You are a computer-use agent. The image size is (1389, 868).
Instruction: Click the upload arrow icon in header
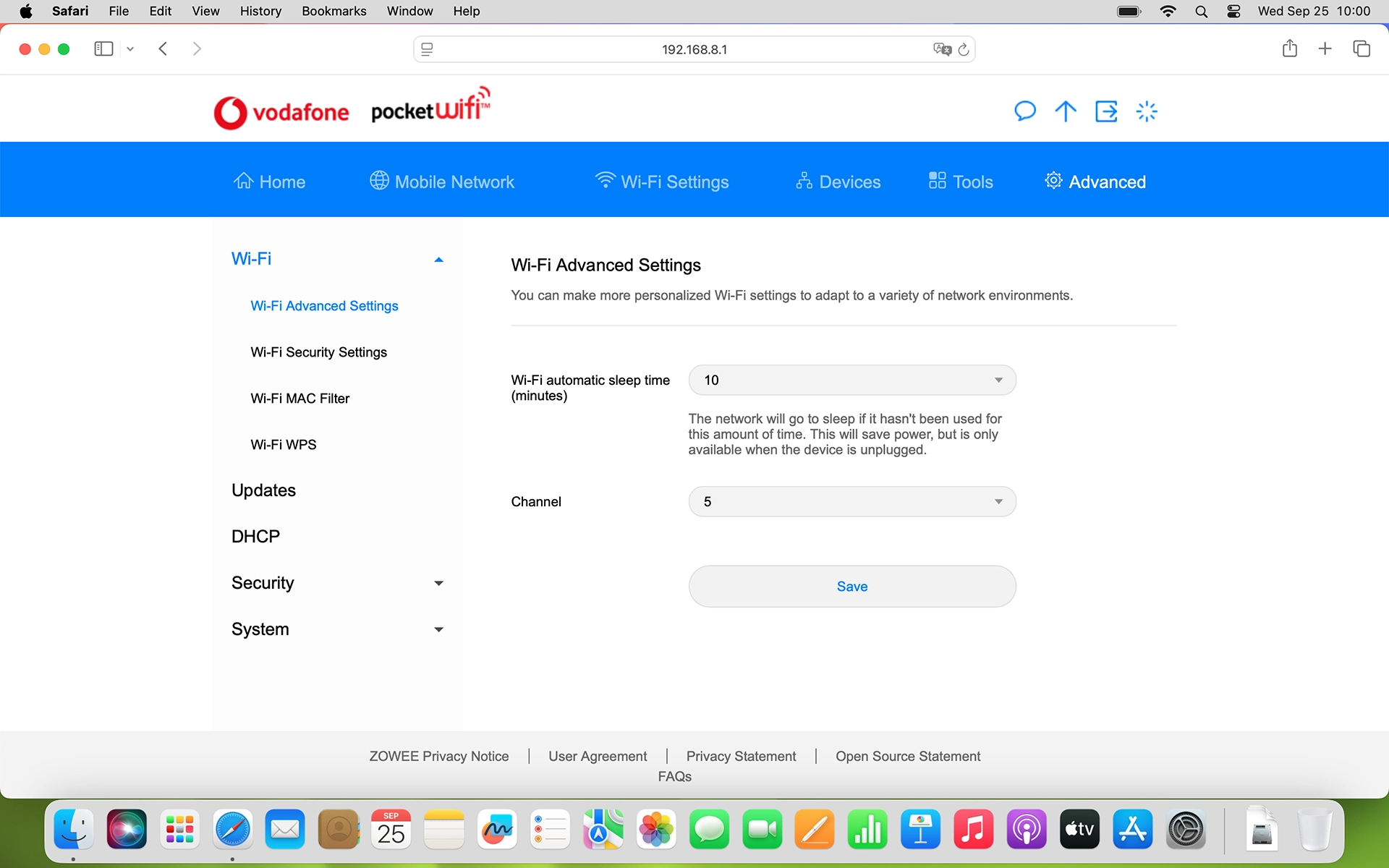[x=1065, y=111]
